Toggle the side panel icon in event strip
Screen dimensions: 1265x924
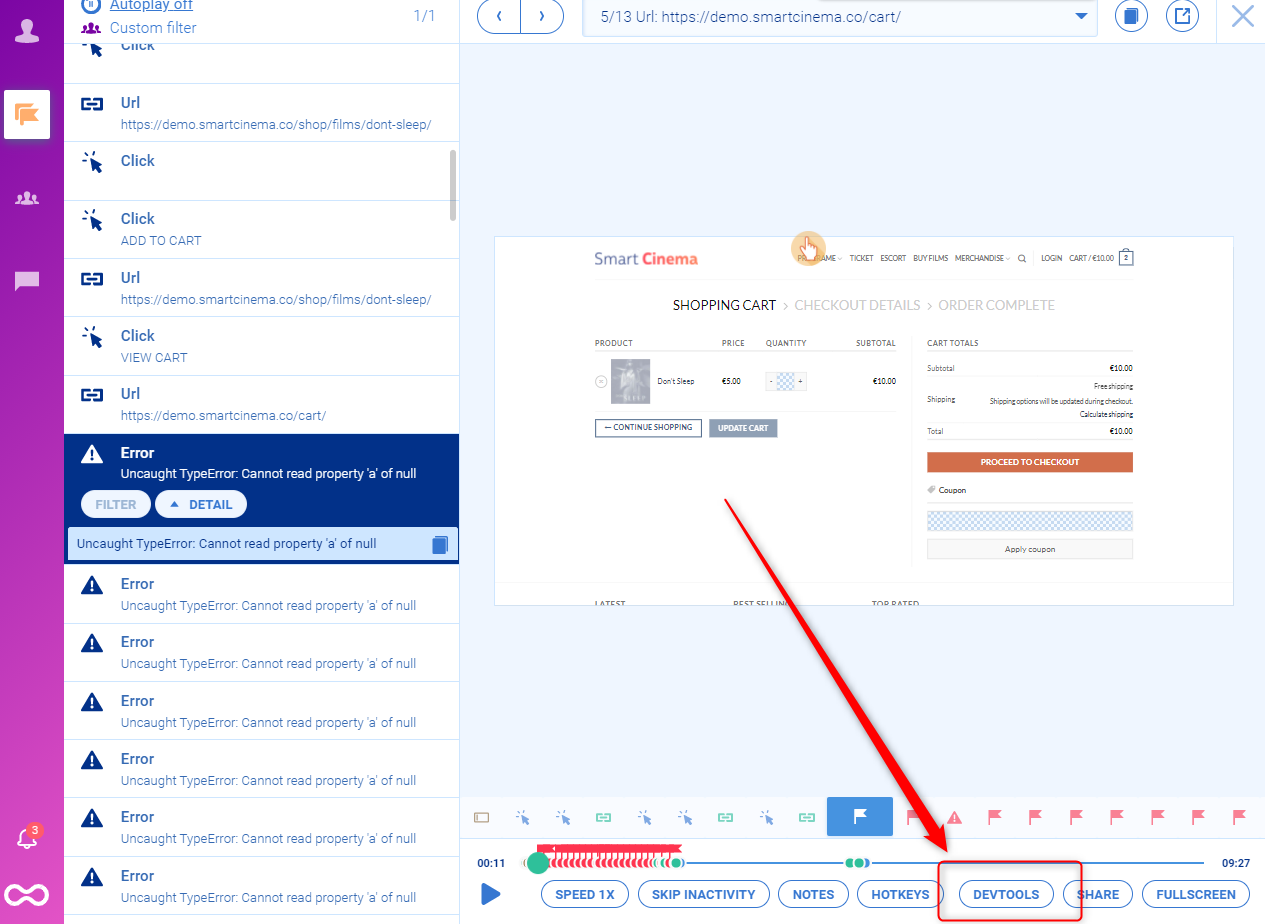pos(482,817)
